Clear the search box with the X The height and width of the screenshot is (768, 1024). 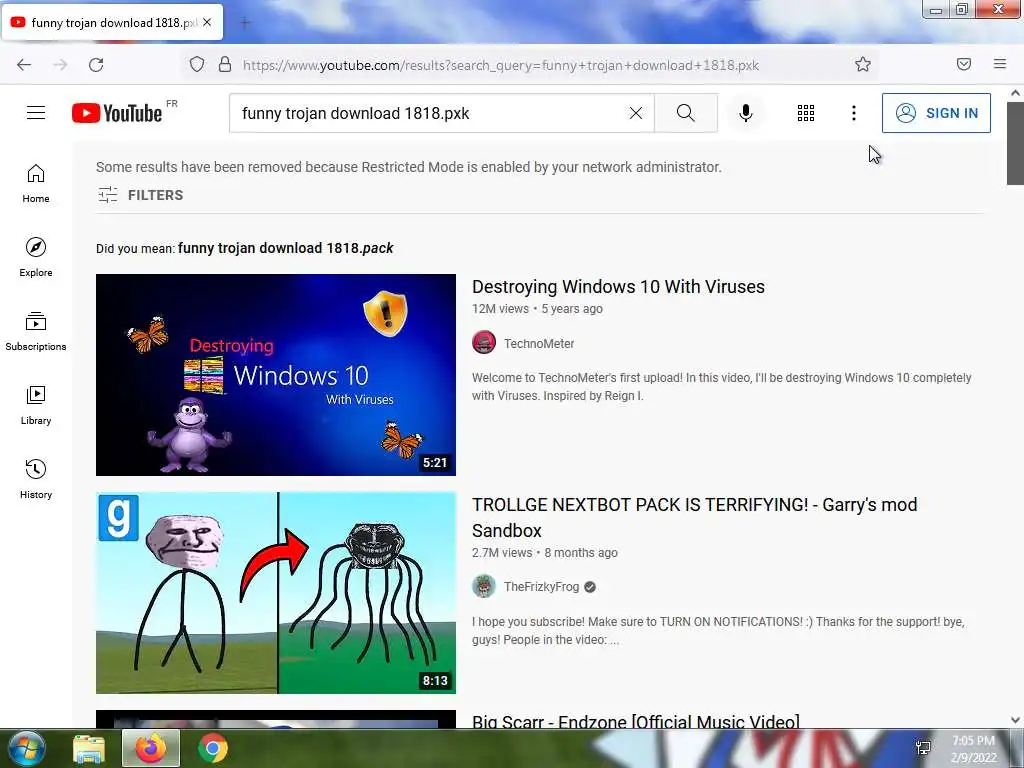coord(635,113)
